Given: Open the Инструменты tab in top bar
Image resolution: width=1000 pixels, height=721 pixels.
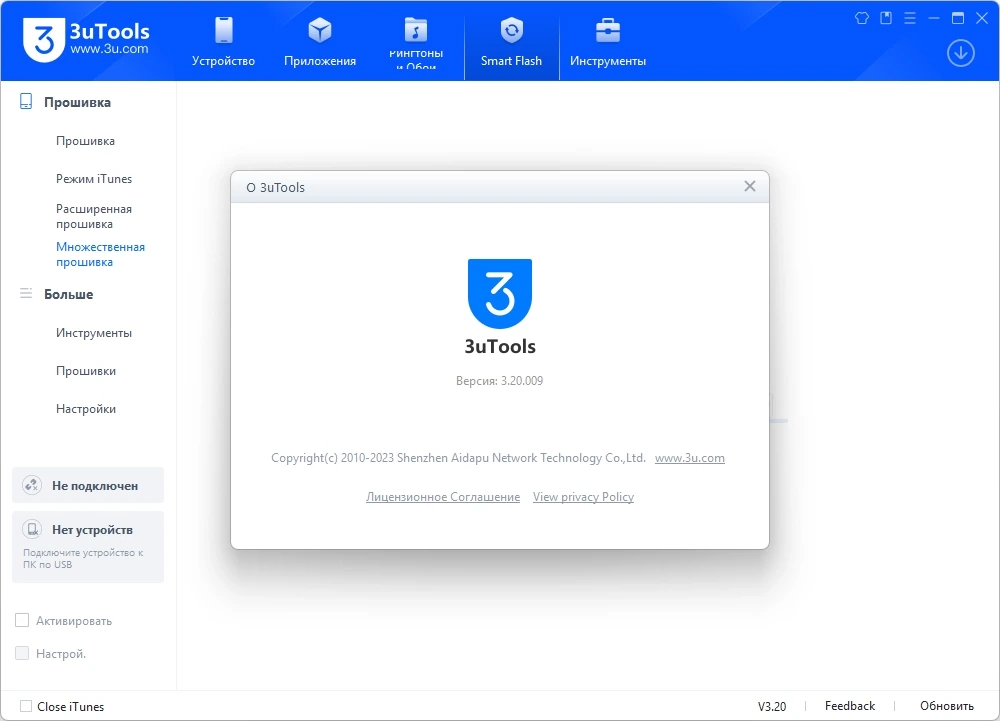Looking at the screenshot, I should (x=608, y=42).
